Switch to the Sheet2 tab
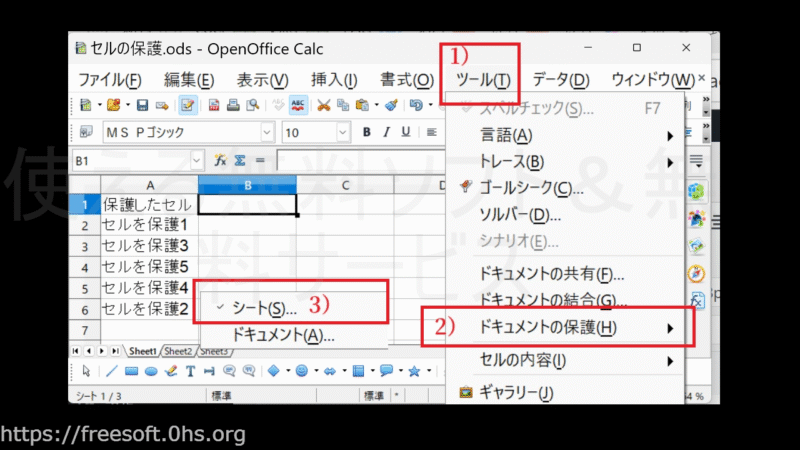The width and height of the screenshot is (800, 450). (178, 351)
